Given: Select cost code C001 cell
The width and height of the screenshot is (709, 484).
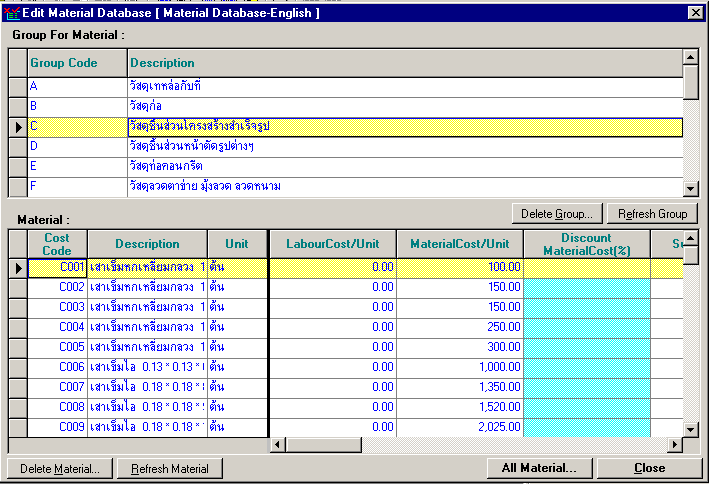Looking at the screenshot, I should pyautogui.click(x=57, y=268).
